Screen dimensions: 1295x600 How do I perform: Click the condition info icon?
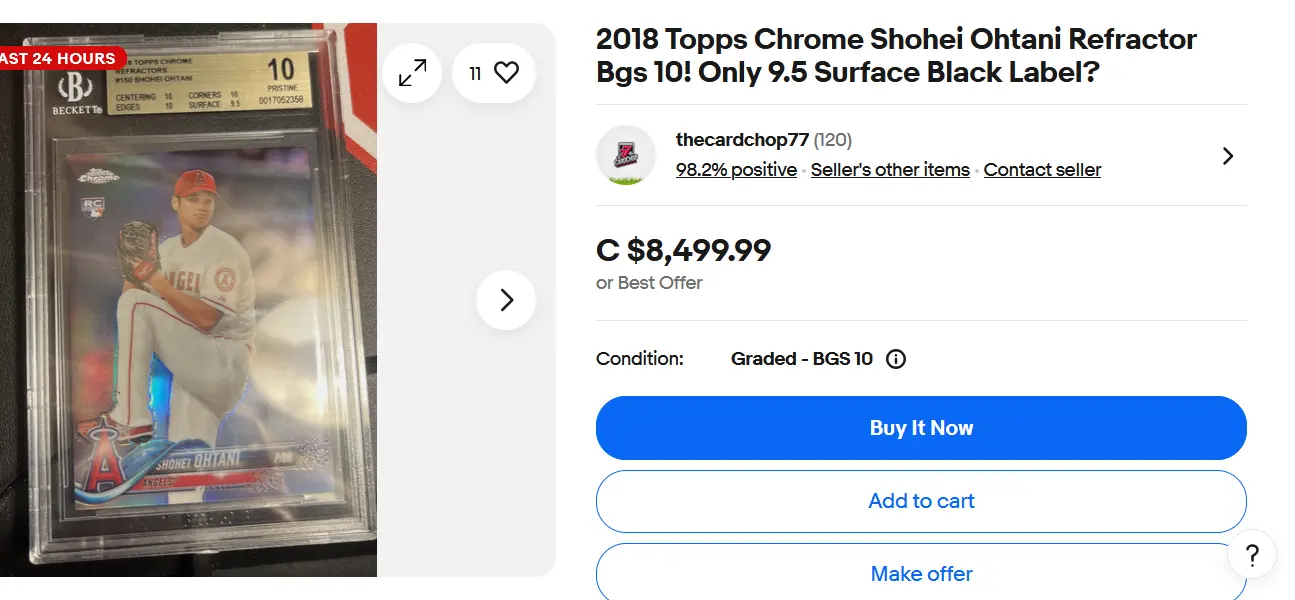tap(896, 359)
